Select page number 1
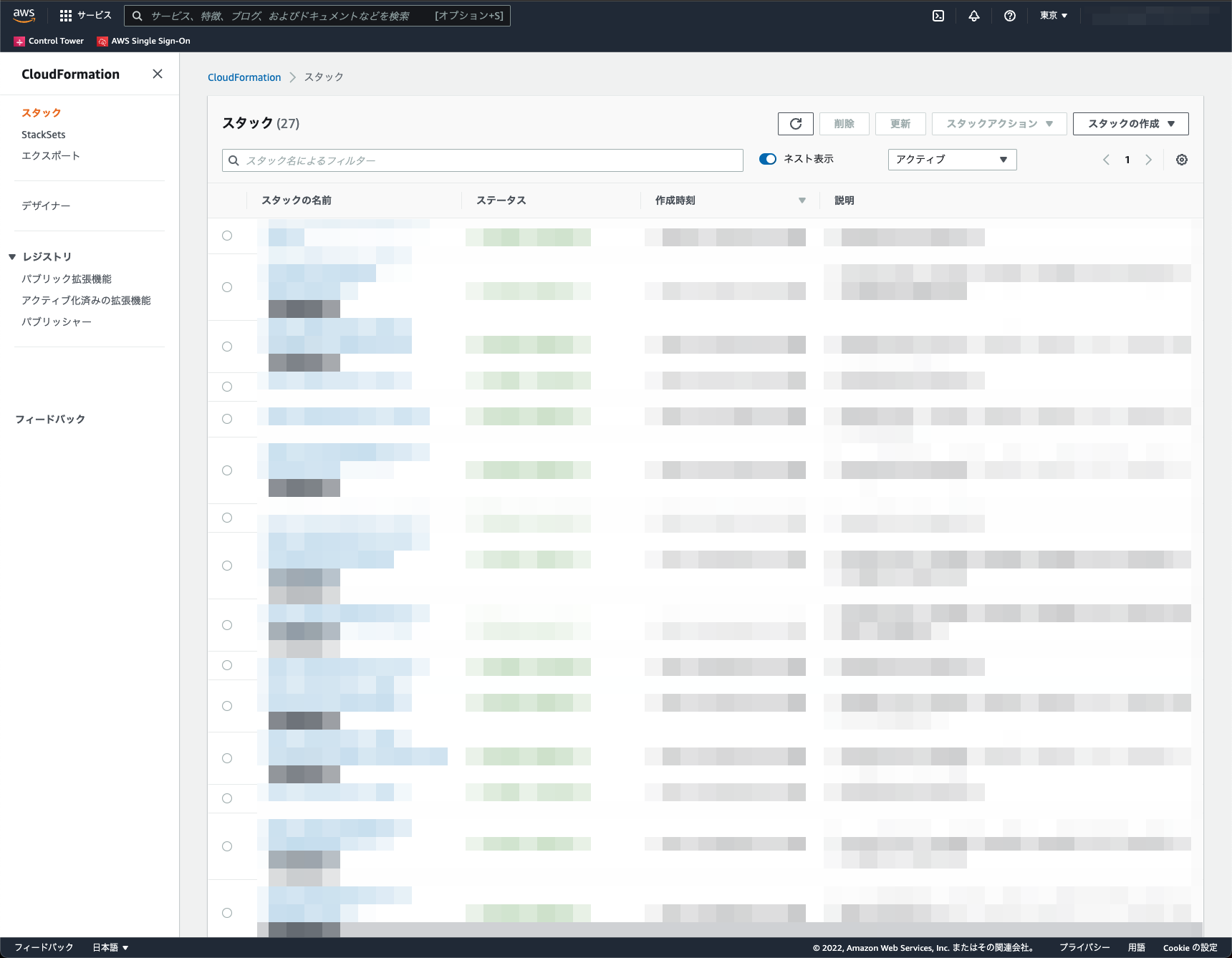This screenshot has height=958, width=1232. 1127,160
